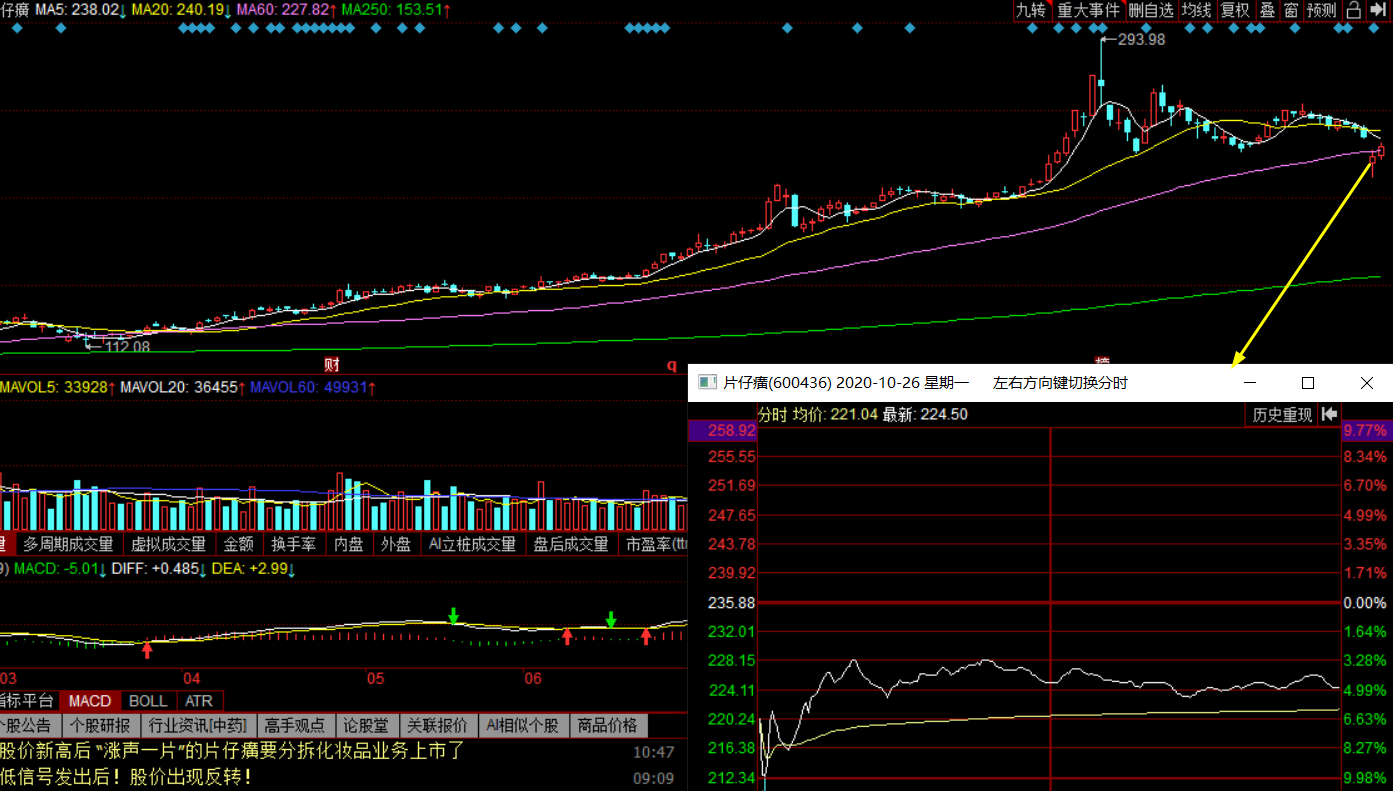Click the lock icon in top toolbar
The width and height of the screenshot is (1393, 791).
click(x=1354, y=10)
